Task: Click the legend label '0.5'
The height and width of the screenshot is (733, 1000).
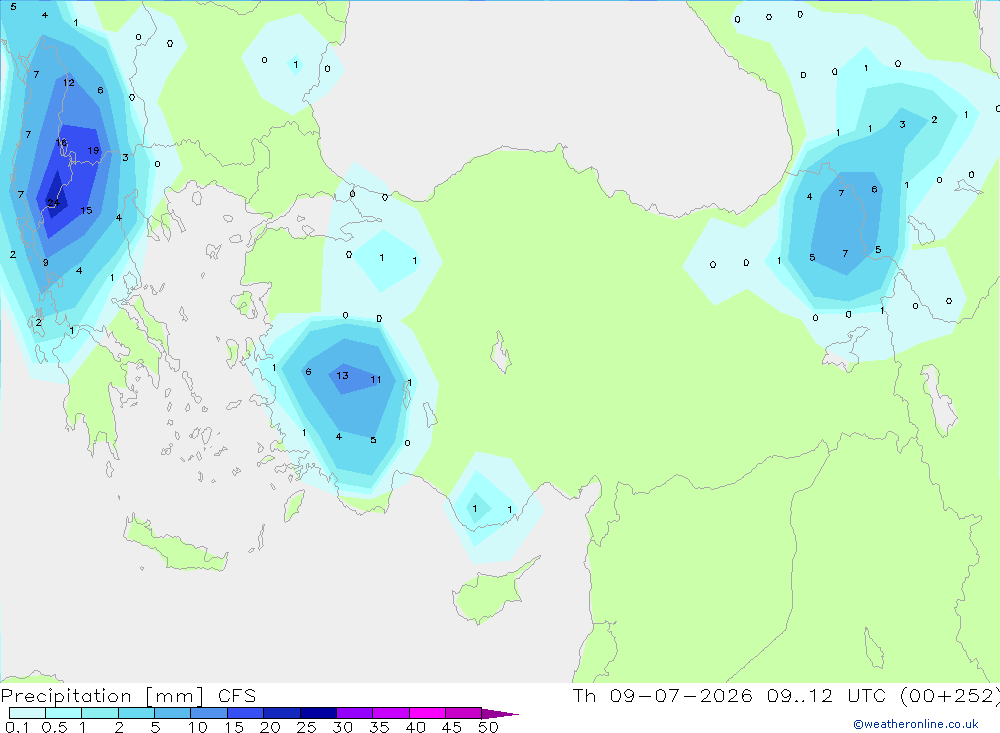Action: (54, 727)
